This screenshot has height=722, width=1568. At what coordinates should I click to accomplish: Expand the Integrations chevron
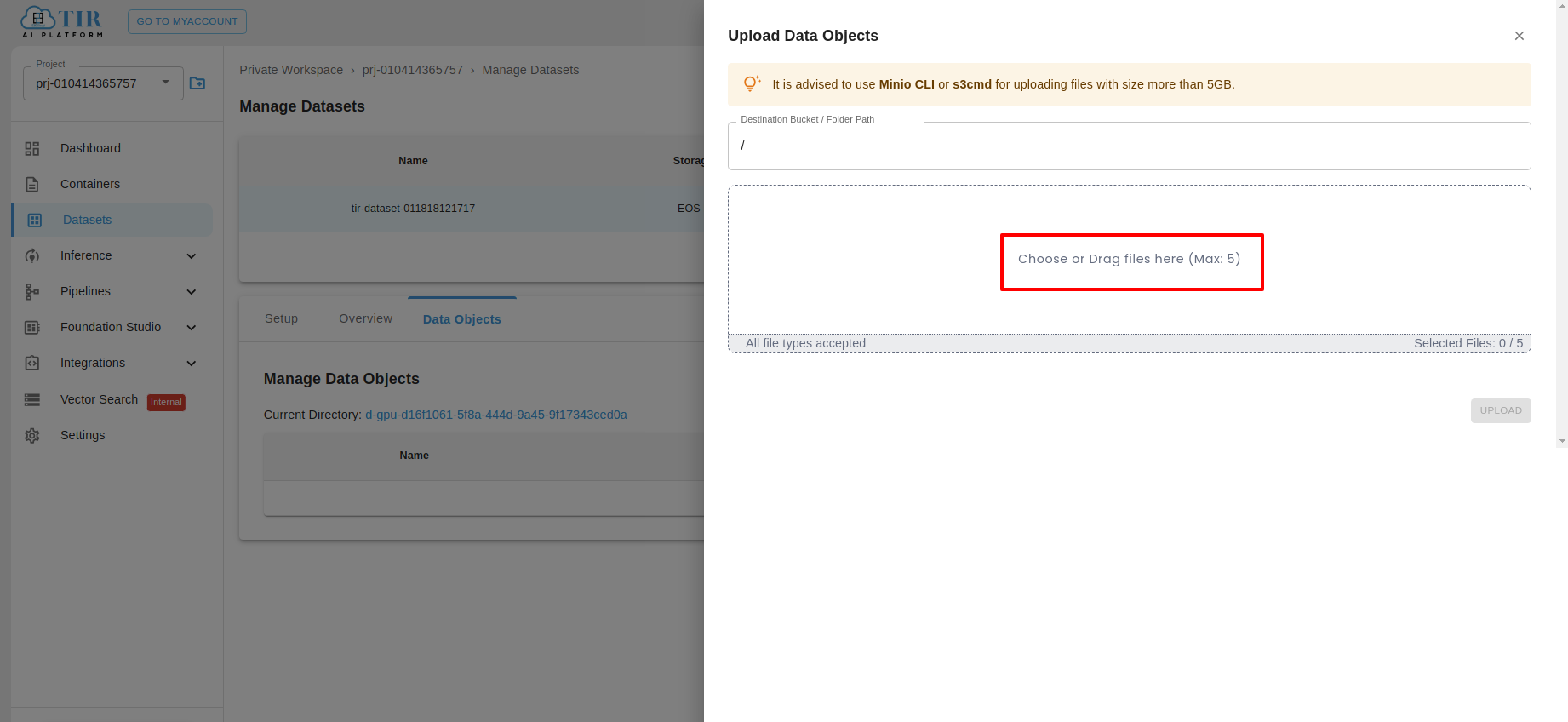[x=192, y=364]
